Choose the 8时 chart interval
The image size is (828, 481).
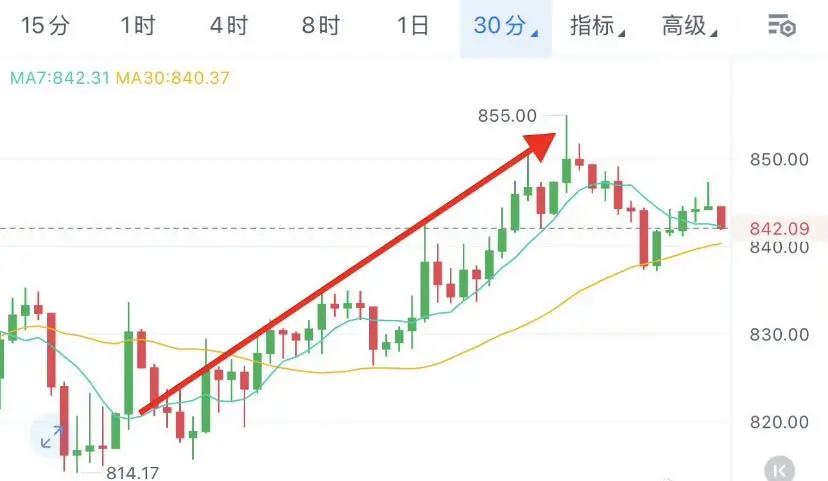(x=321, y=25)
